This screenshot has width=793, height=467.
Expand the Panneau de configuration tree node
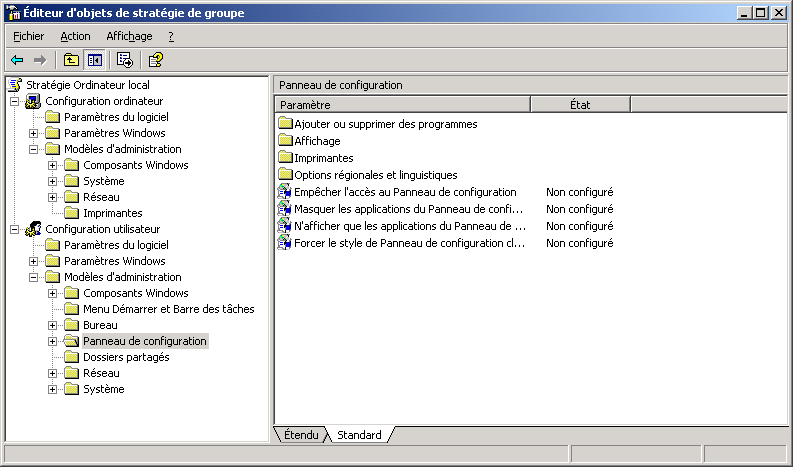(x=52, y=341)
